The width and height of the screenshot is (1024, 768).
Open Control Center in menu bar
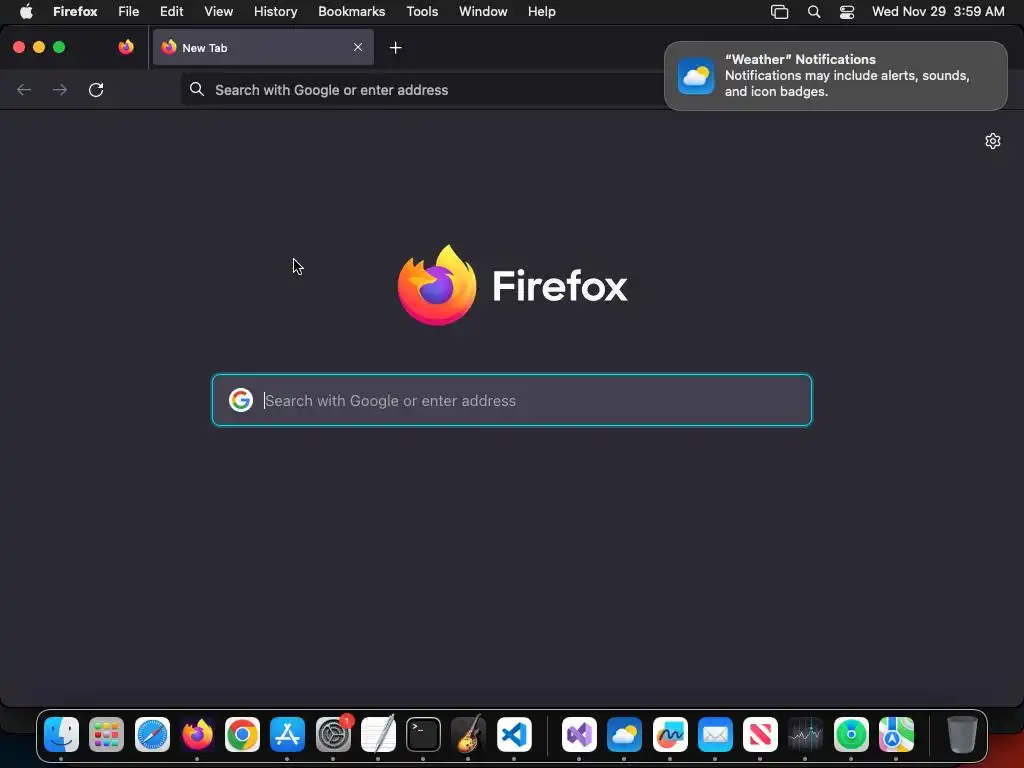click(x=847, y=12)
